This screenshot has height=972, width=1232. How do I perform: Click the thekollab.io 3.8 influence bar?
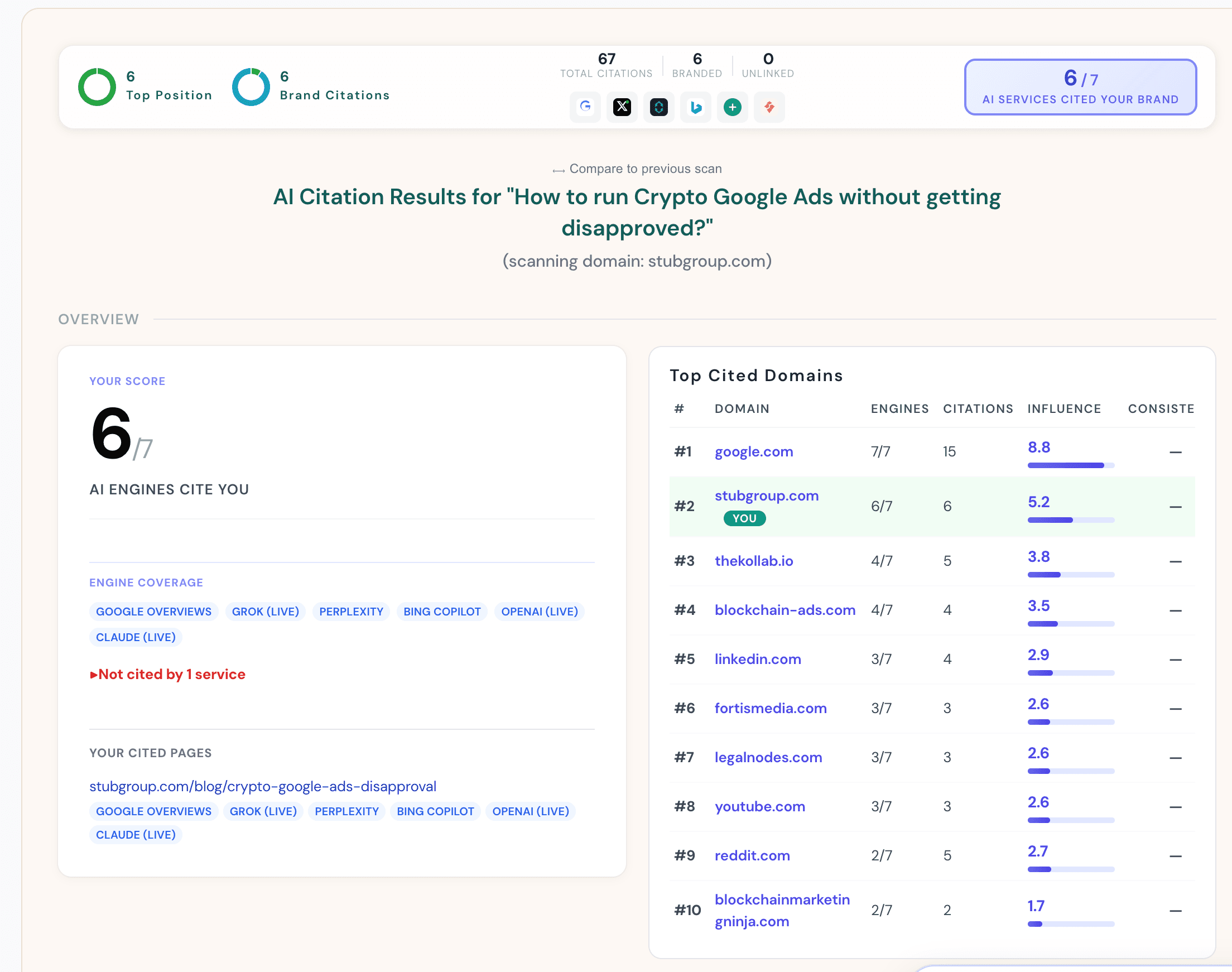pyautogui.click(x=1070, y=575)
